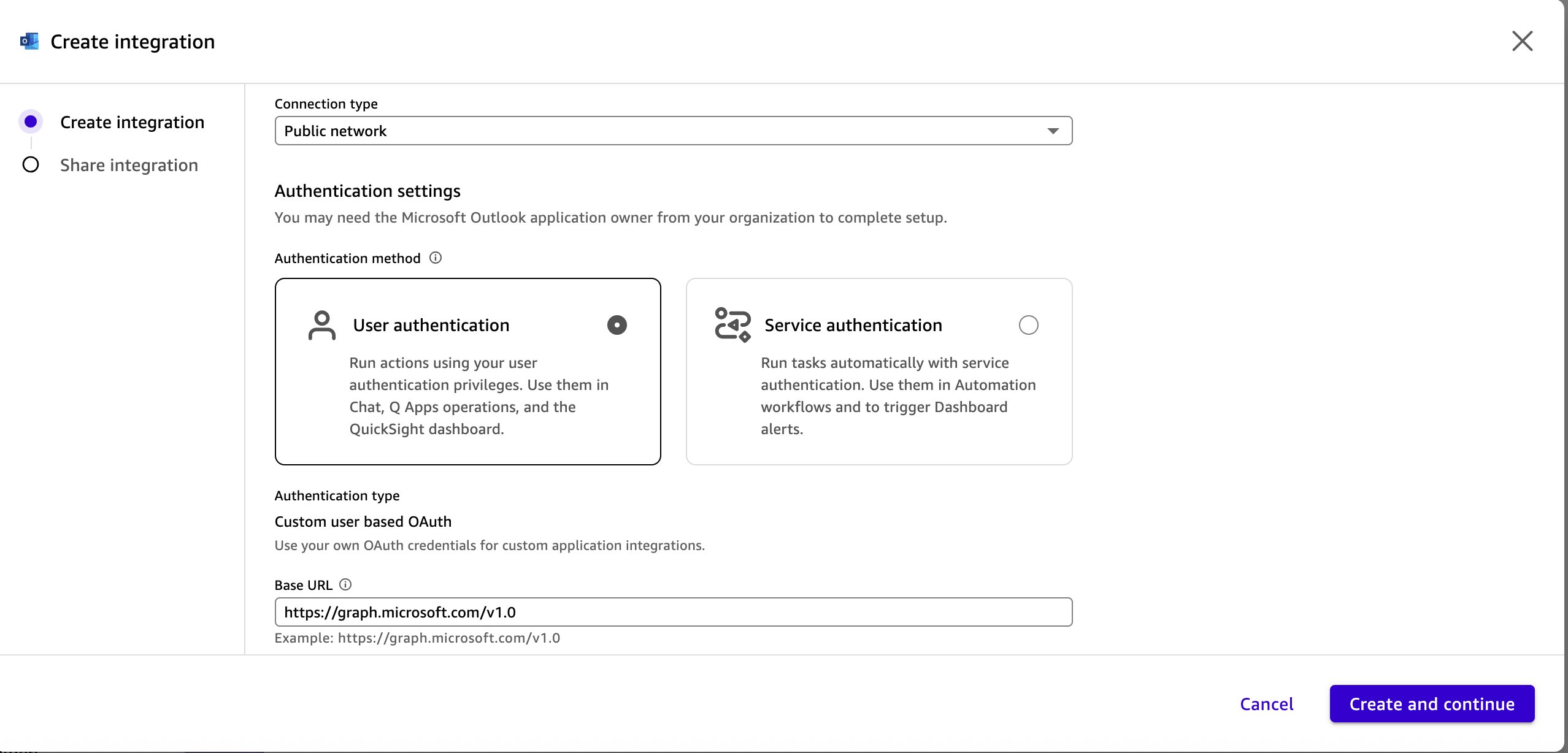This screenshot has width=1568, height=753.
Task: Switch to the Share integration step
Action: coord(129,164)
